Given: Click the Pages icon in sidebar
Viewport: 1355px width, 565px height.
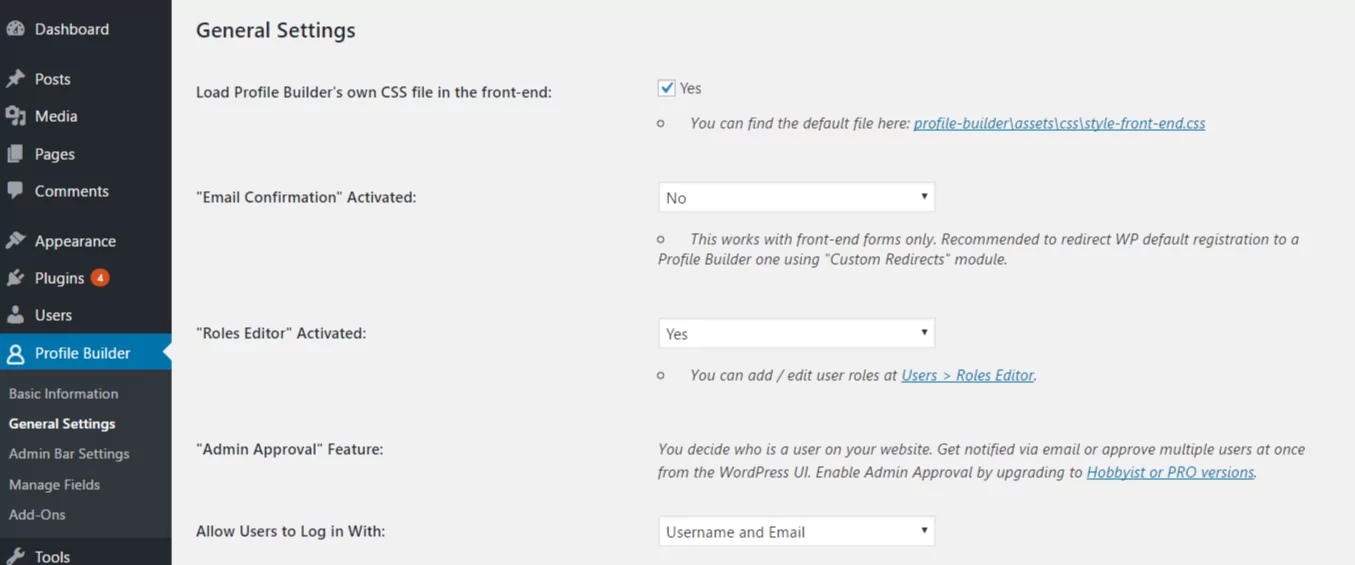Looking at the screenshot, I should [15, 154].
